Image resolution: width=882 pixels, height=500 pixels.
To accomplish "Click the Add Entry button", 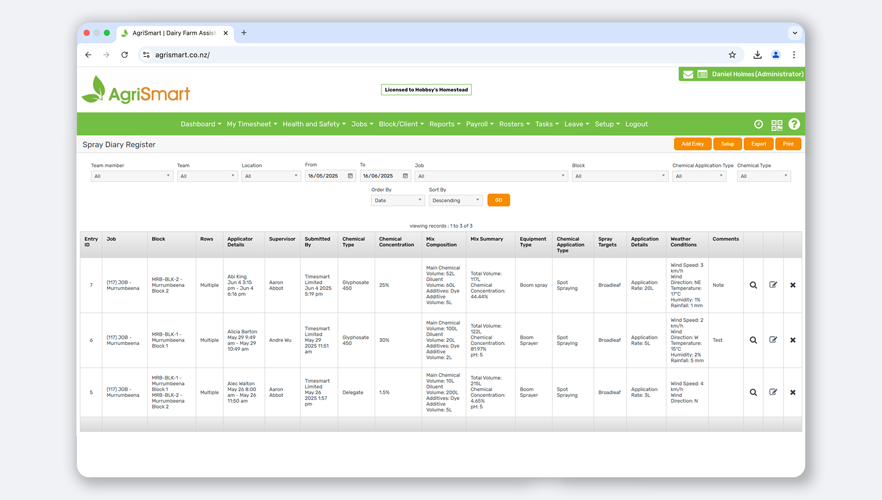I will coord(692,144).
